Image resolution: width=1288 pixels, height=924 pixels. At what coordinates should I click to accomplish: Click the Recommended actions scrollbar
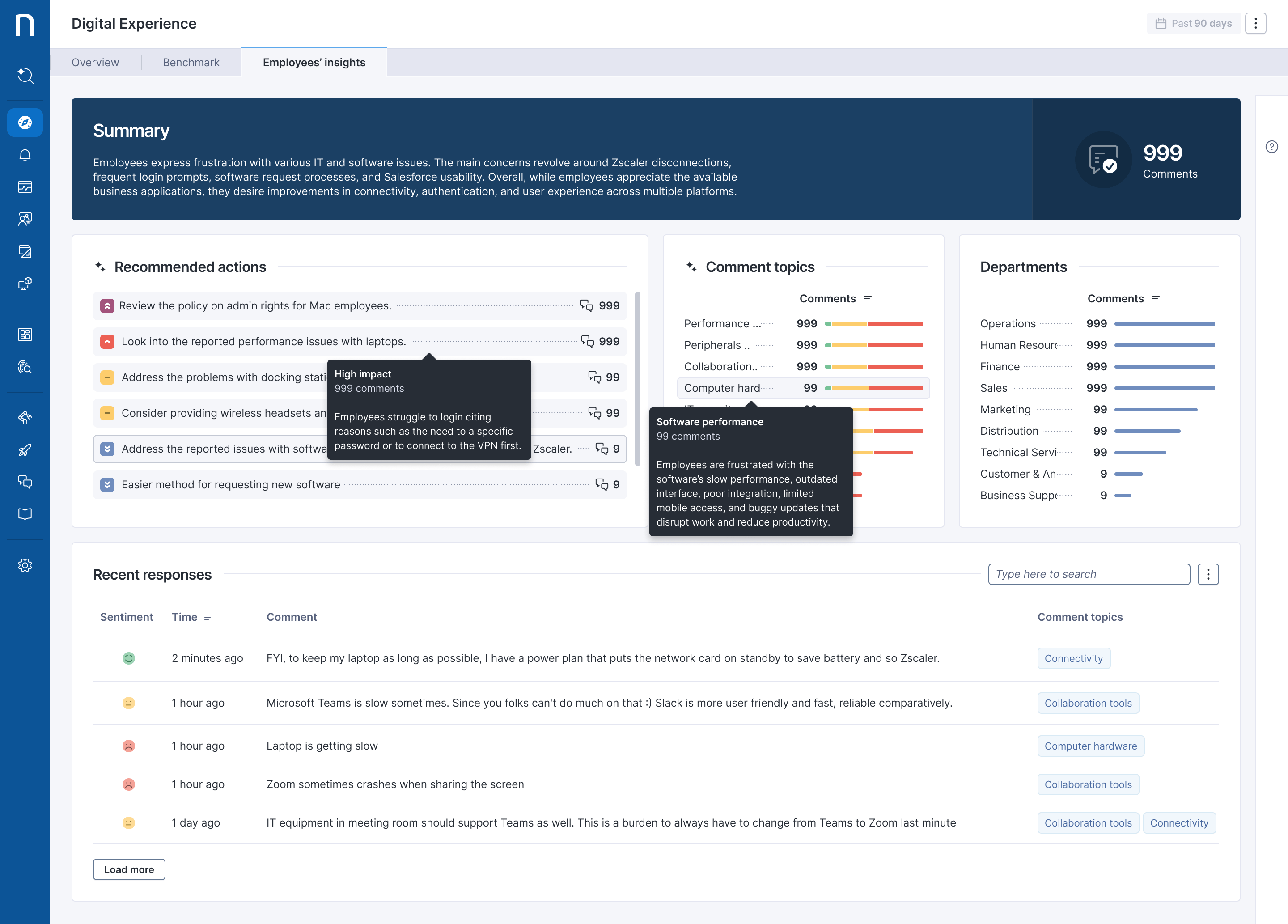click(x=637, y=379)
